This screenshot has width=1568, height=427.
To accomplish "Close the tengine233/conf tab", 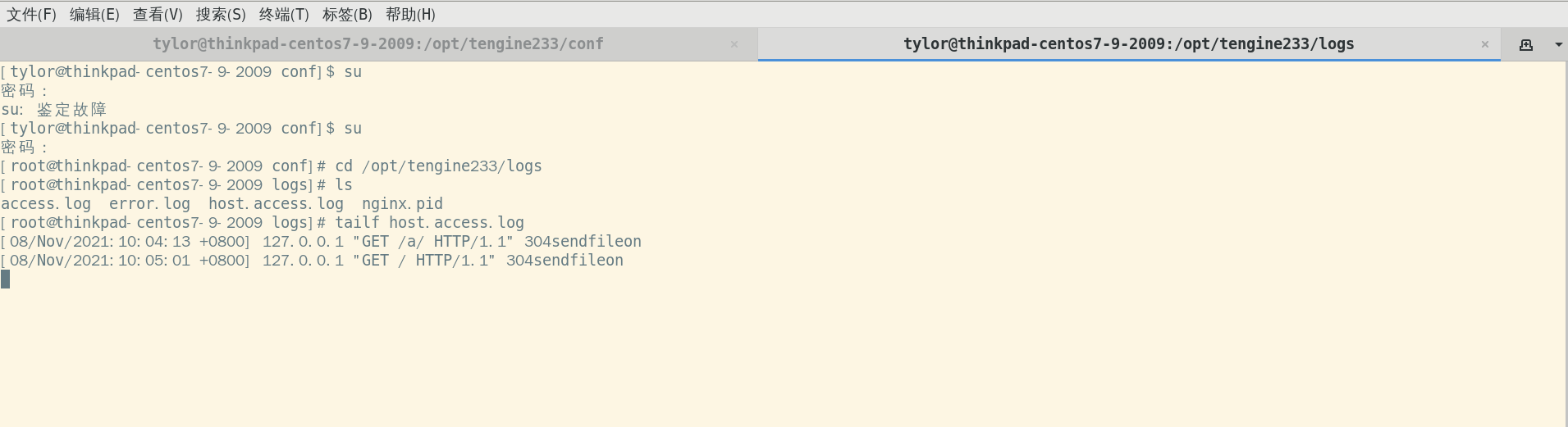I will [x=734, y=44].
